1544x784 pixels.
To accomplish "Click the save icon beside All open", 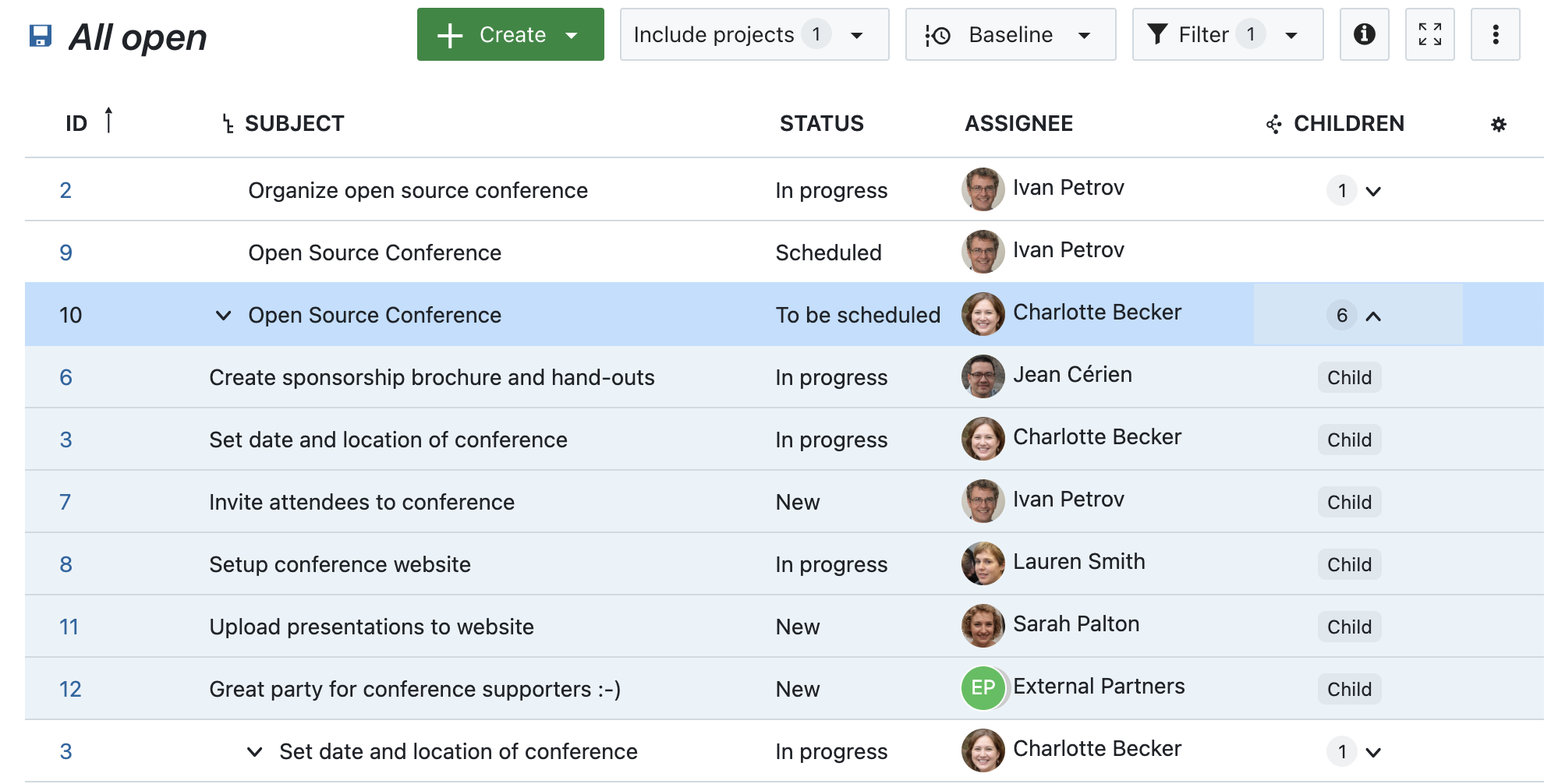I will (x=40, y=36).
